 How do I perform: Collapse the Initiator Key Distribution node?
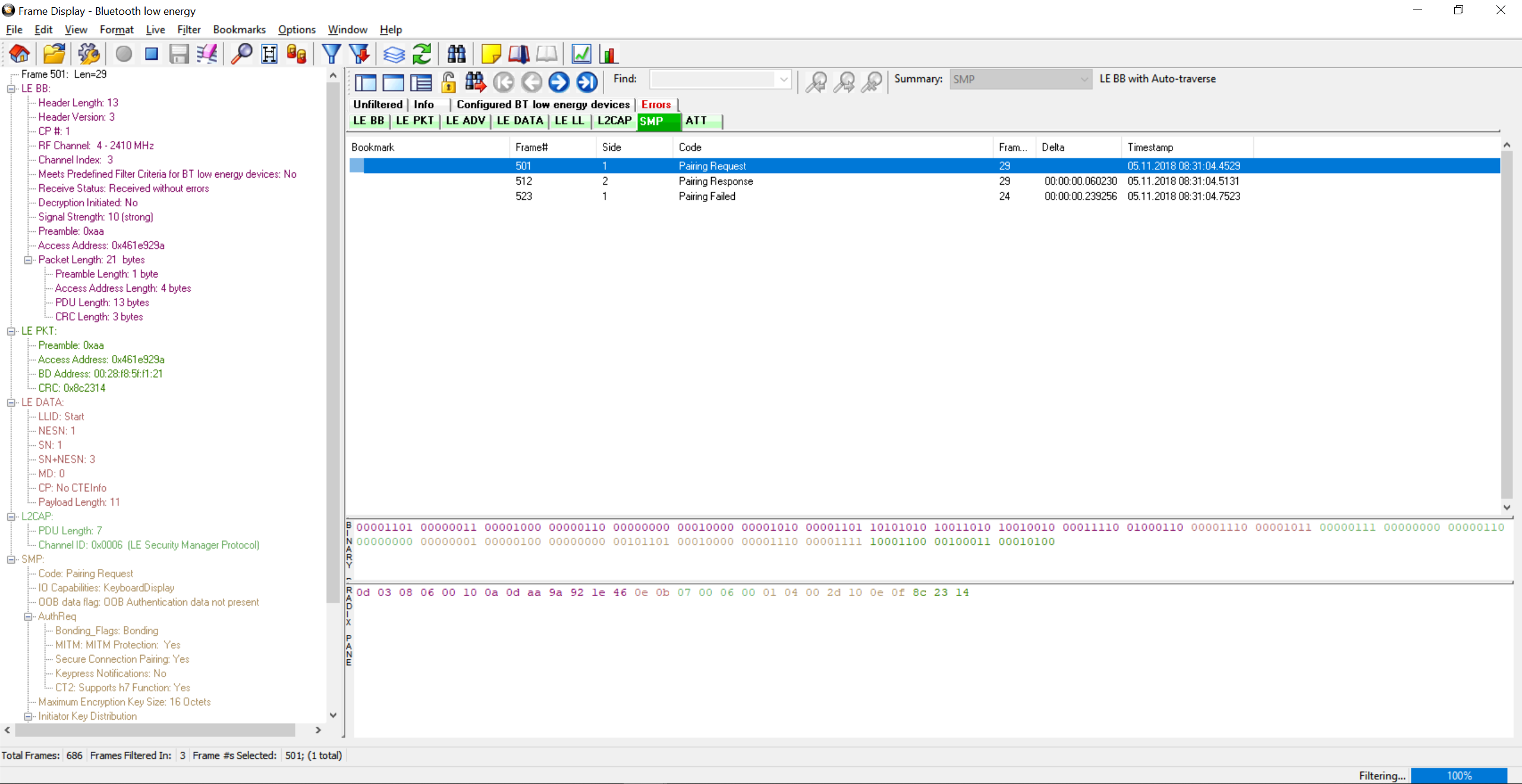[28, 716]
